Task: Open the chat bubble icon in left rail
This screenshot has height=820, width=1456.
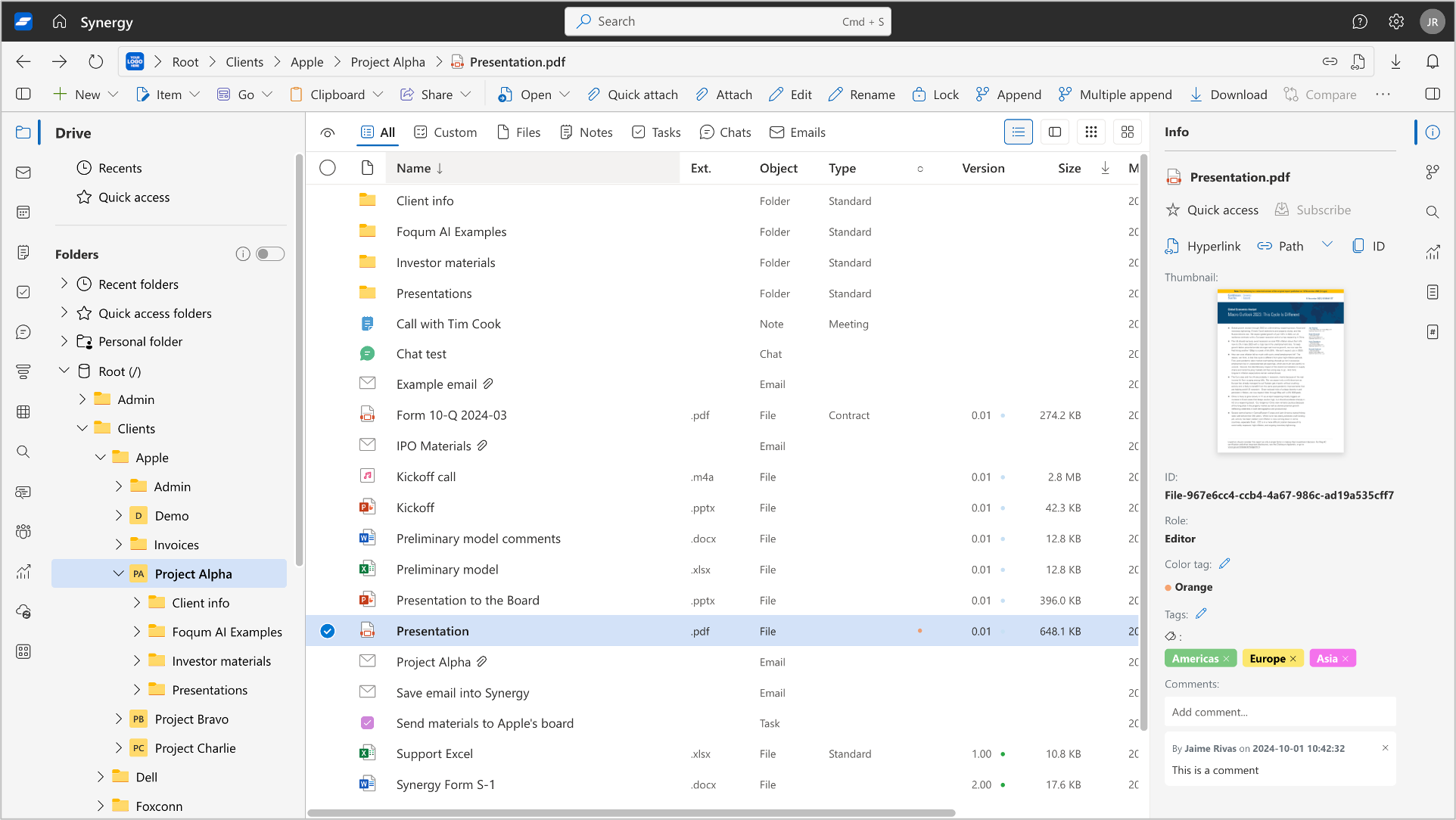Action: click(23, 332)
